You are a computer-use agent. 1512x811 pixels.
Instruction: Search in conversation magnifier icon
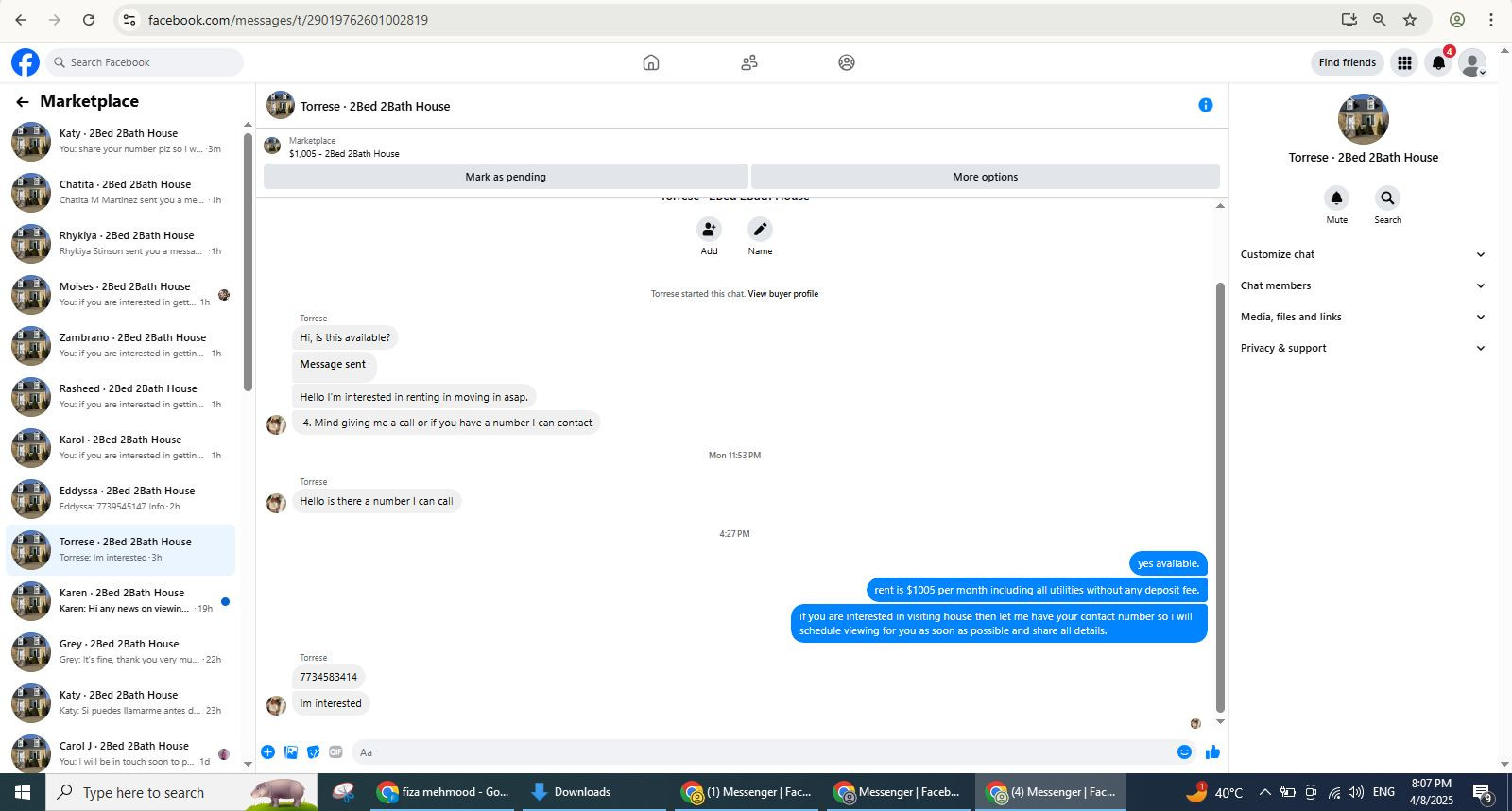pyautogui.click(x=1387, y=198)
